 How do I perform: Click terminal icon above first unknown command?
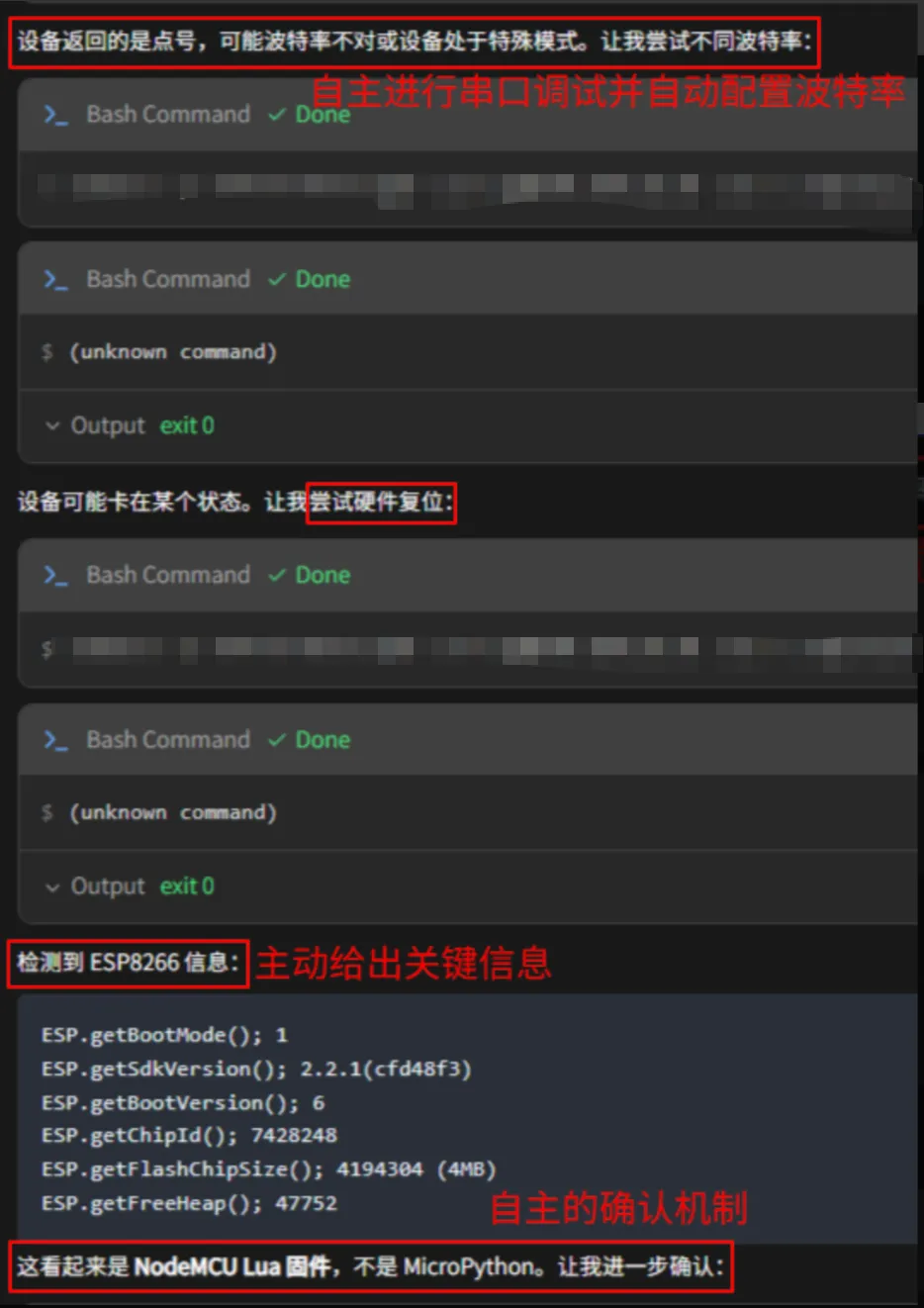[x=55, y=280]
